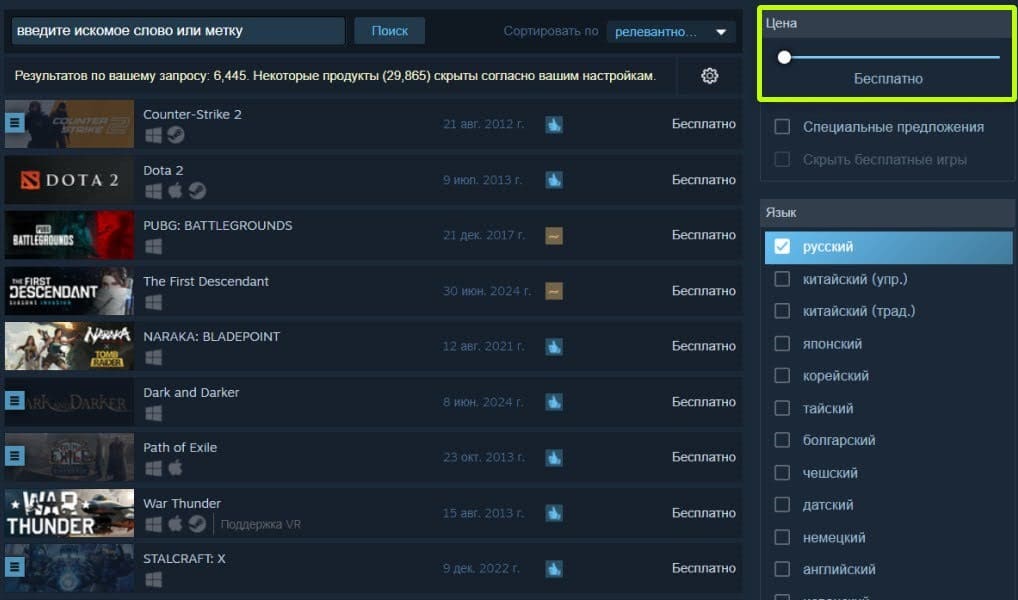Tick the чешский language checkbox
The width and height of the screenshot is (1018, 600).
pyautogui.click(x=782, y=473)
